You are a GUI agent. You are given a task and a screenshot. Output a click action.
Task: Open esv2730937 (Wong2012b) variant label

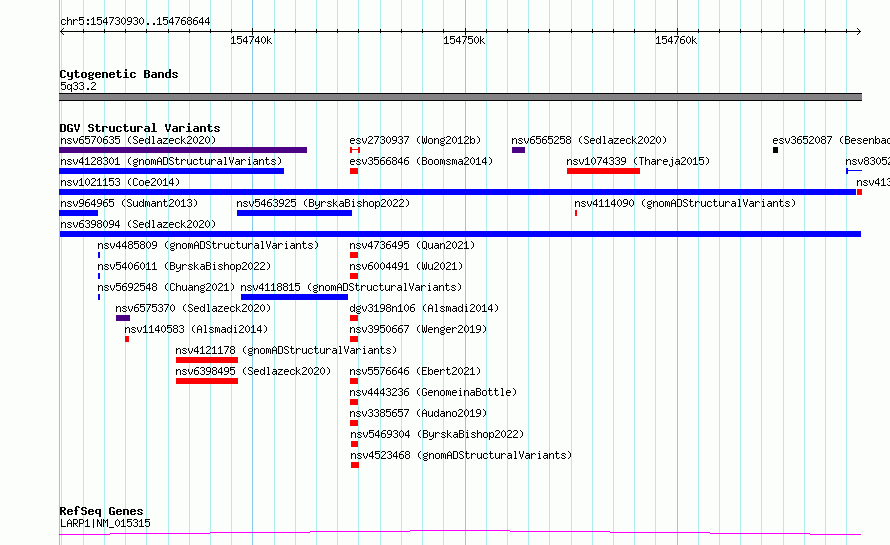coord(415,140)
